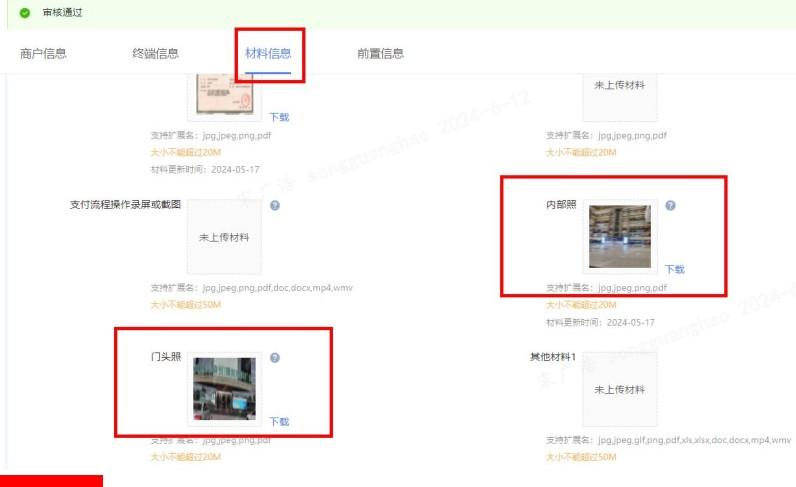Open the 终端信息 tab
Screen dimensions: 796x487
pos(156,53)
